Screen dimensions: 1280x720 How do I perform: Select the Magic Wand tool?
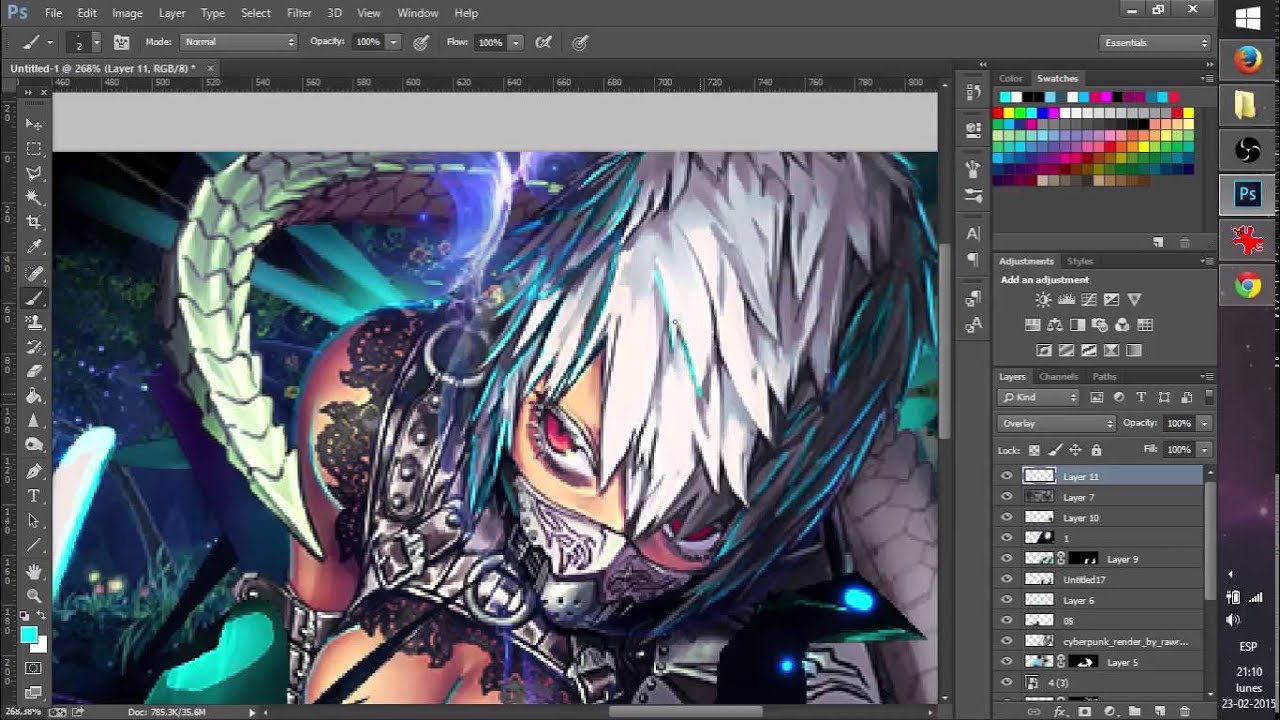34,198
